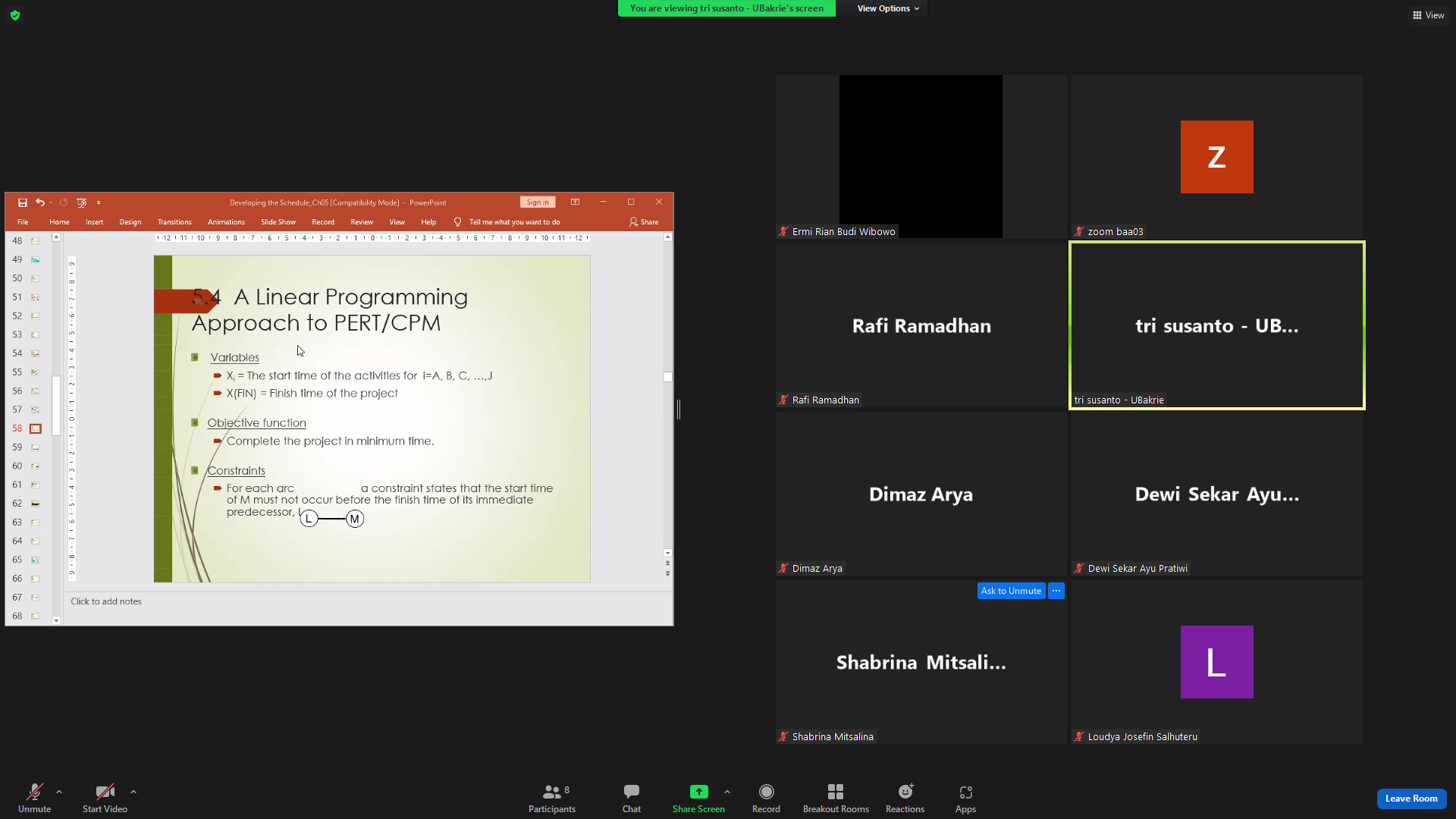Click the 'Click to add notes' area
The width and height of the screenshot is (1456, 819).
coord(369,601)
